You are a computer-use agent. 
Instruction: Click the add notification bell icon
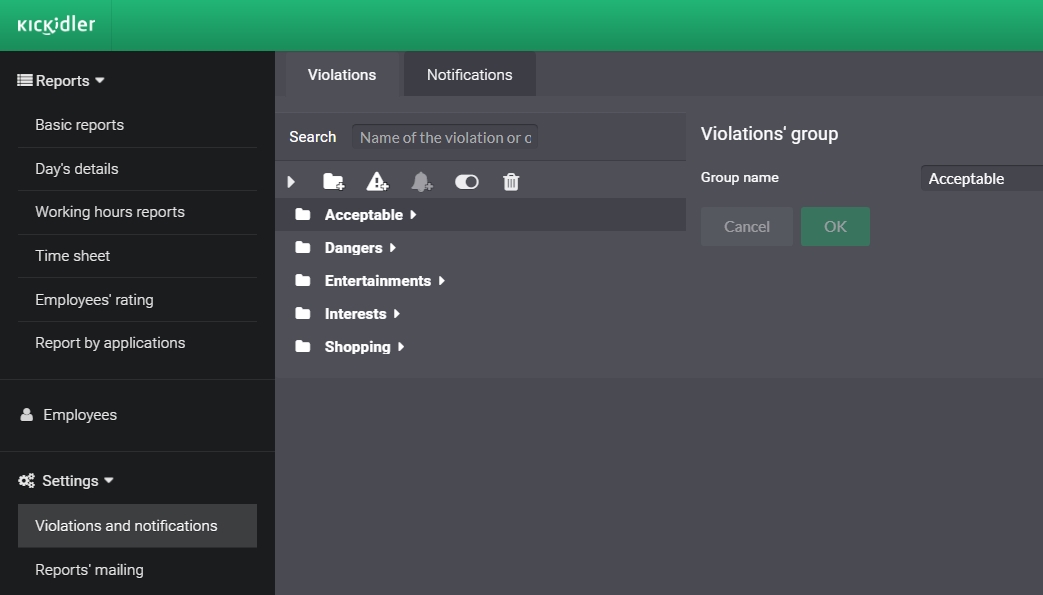pos(422,181)
